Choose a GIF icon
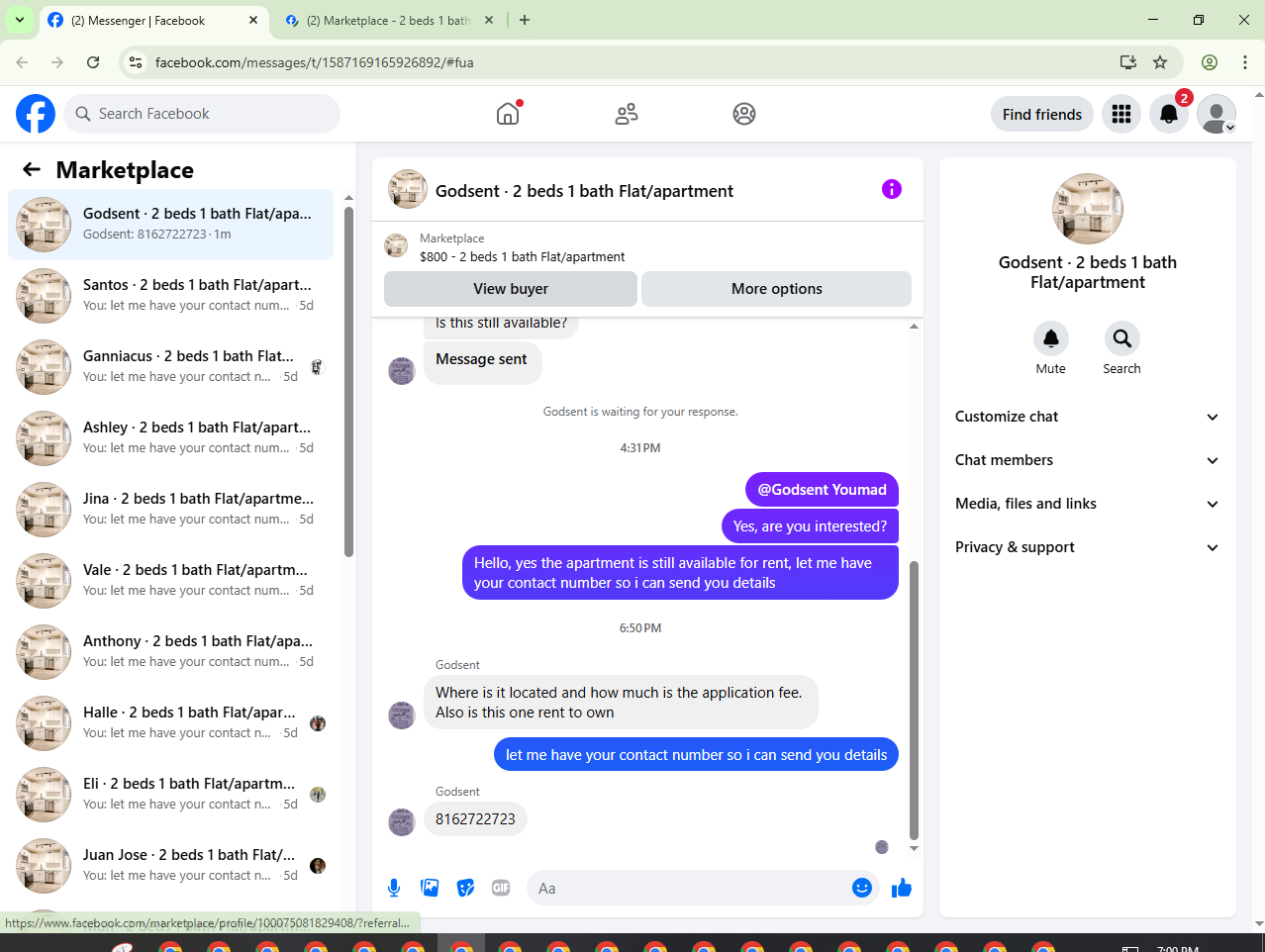 pyautogui.click(x=501, y=888)
